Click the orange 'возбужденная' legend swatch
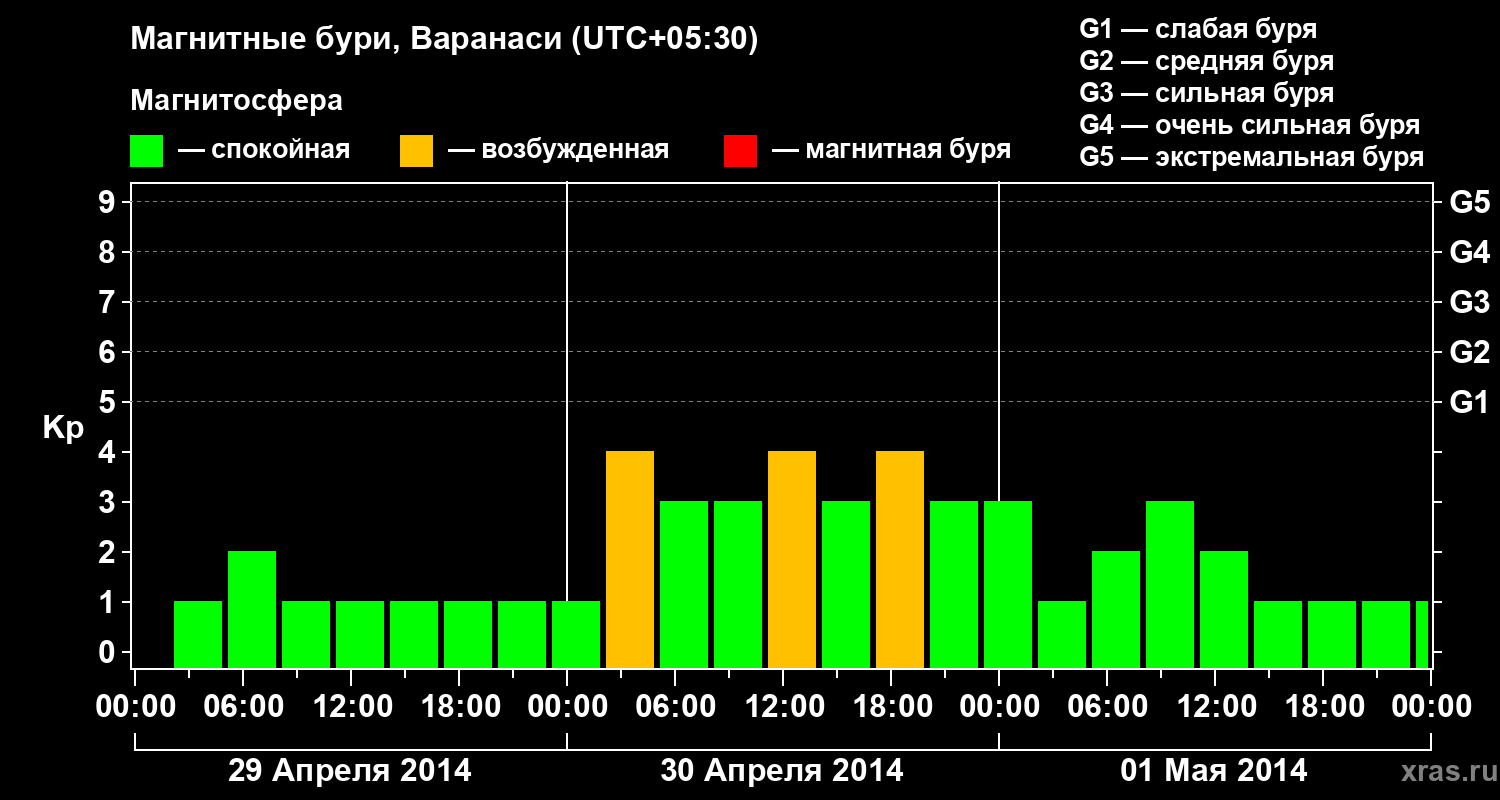Viewport: 1500px width, 800px height. point(416,151)
